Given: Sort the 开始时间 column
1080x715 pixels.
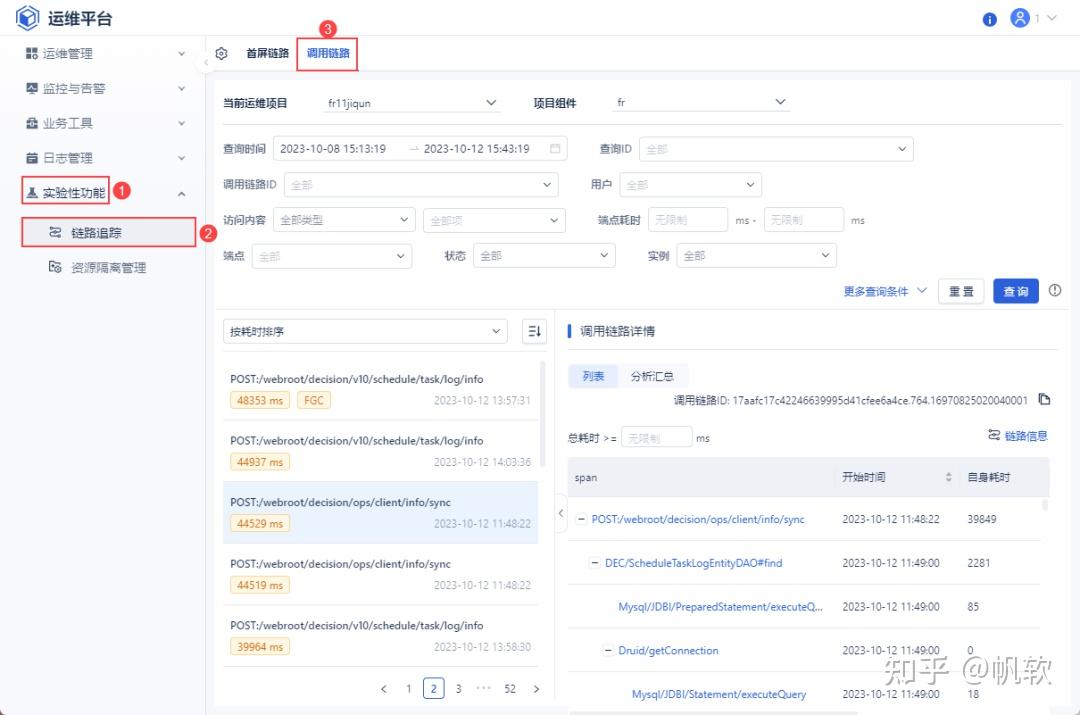Looking at the screenshot, I should tap(948, 477).
